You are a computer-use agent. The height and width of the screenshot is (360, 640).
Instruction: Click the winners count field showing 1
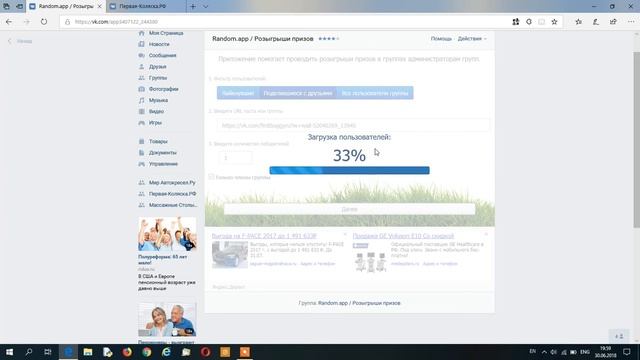click(236, 158)
